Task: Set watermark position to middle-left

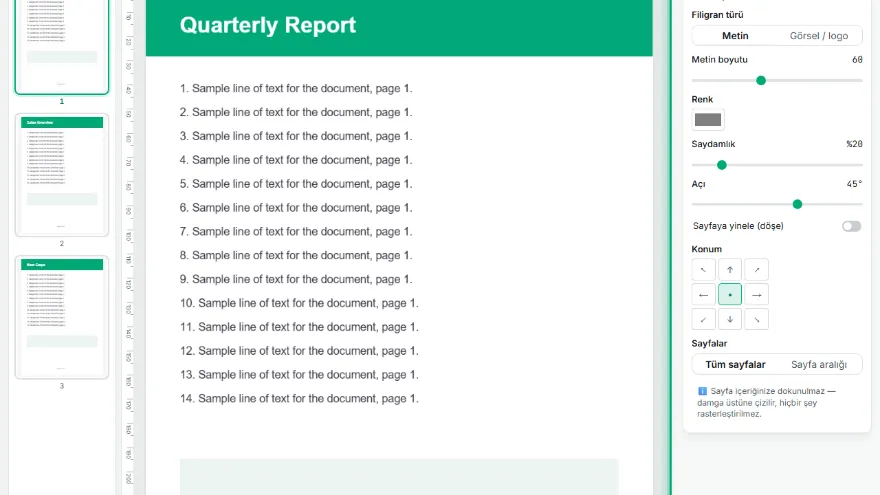Action: [703, 295]
